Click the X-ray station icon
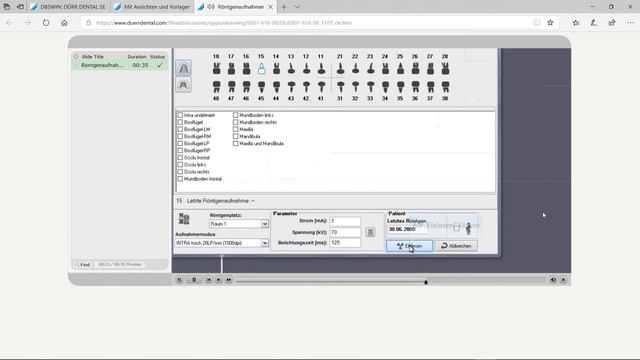The height and width of the screenshot is (360, 640). pyautogui.click(x=184, y=219)
